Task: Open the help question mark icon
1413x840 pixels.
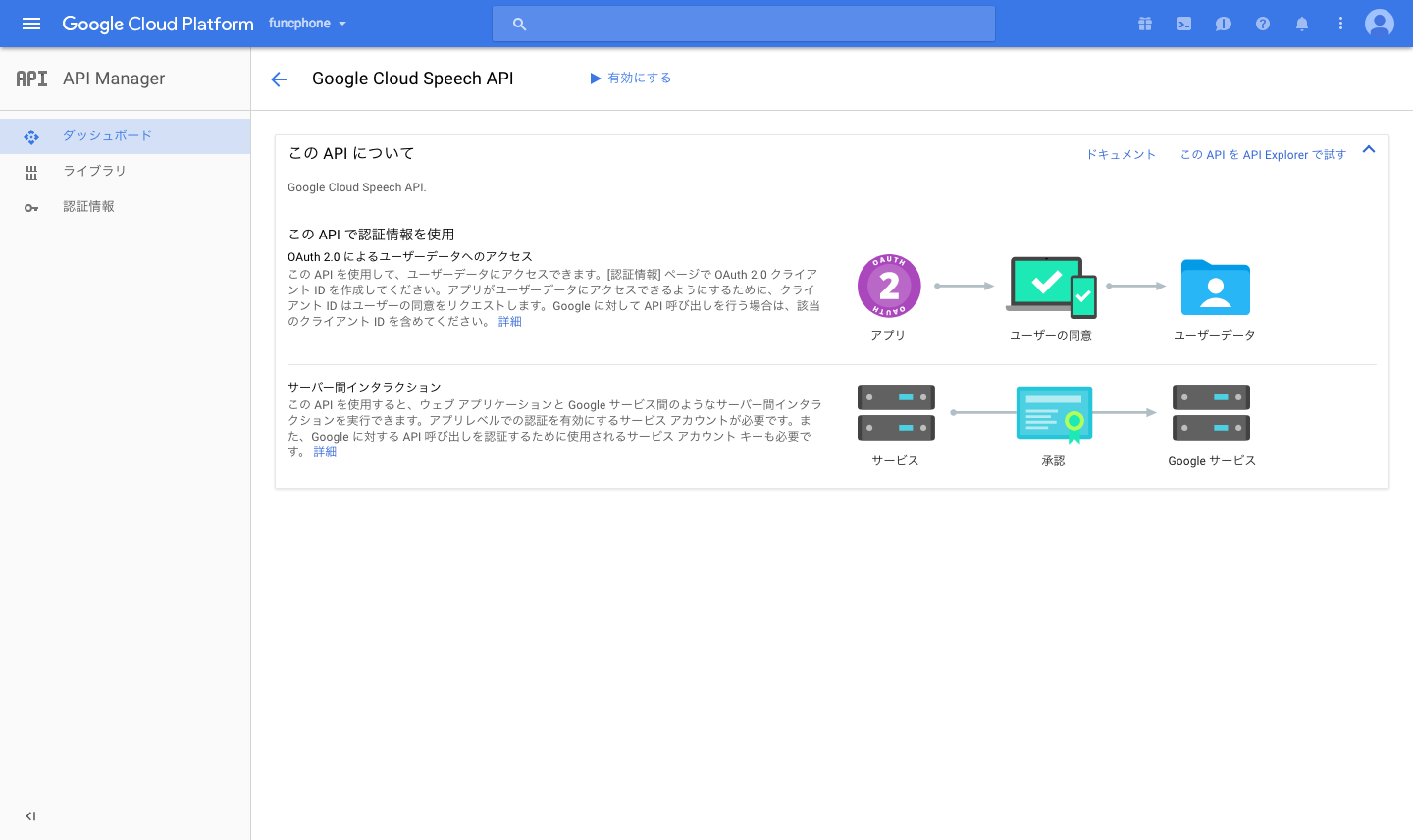Action: click(1263, 24)
